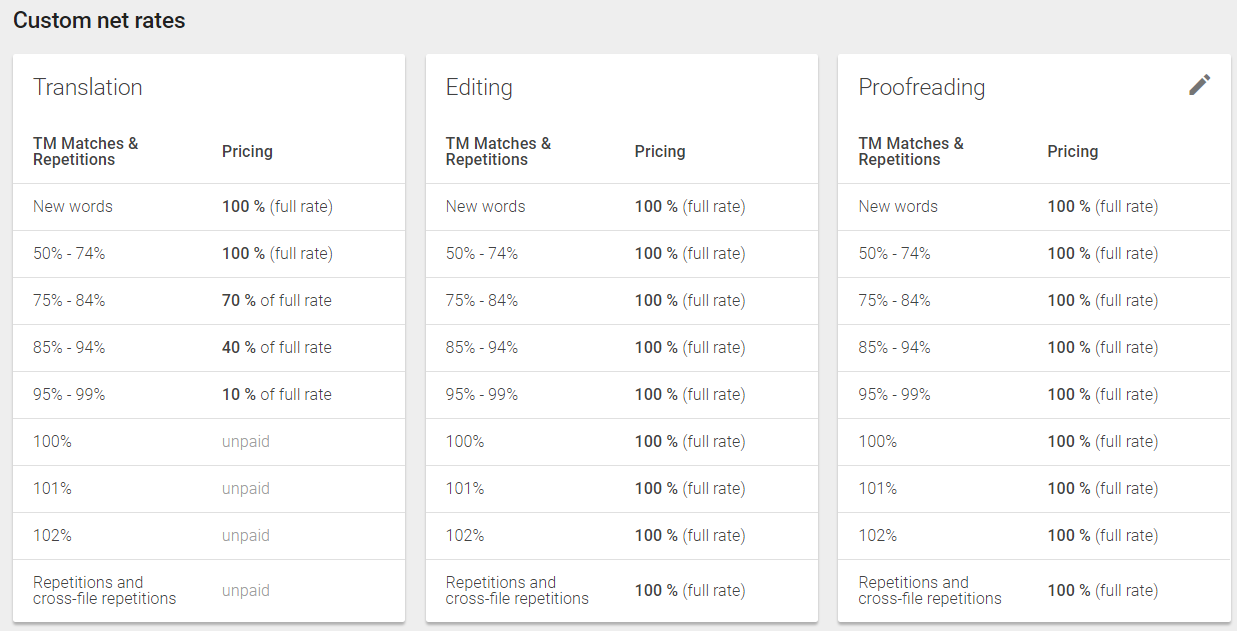Click Translation's 50% - 74% pricing value
Image resolution: width=1237 pixels, height=631 pixels.
pos(277,253)
